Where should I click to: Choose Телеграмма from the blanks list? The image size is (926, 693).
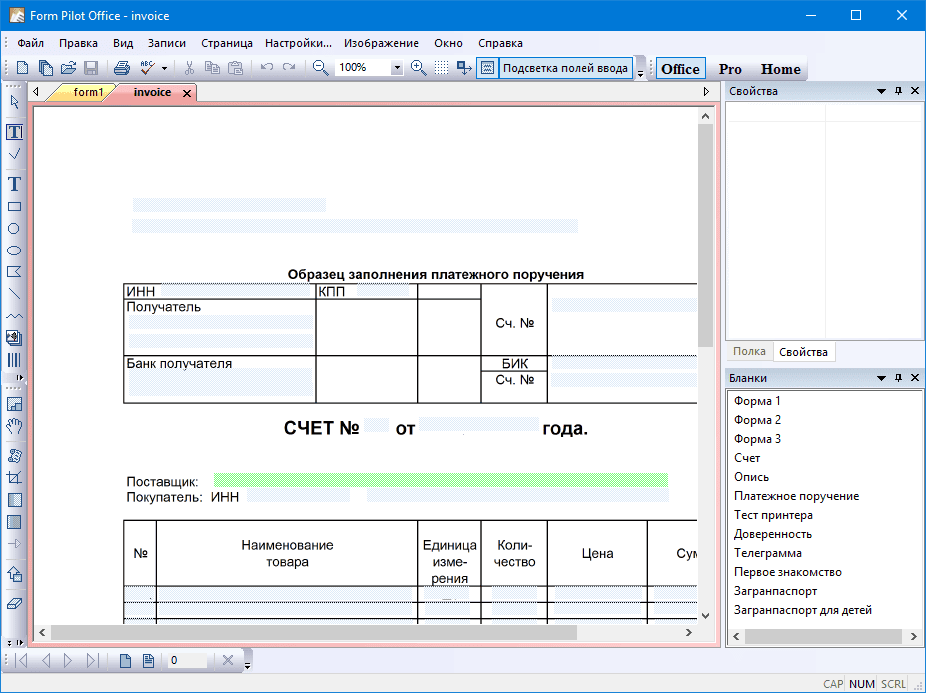tap(767, 553)
